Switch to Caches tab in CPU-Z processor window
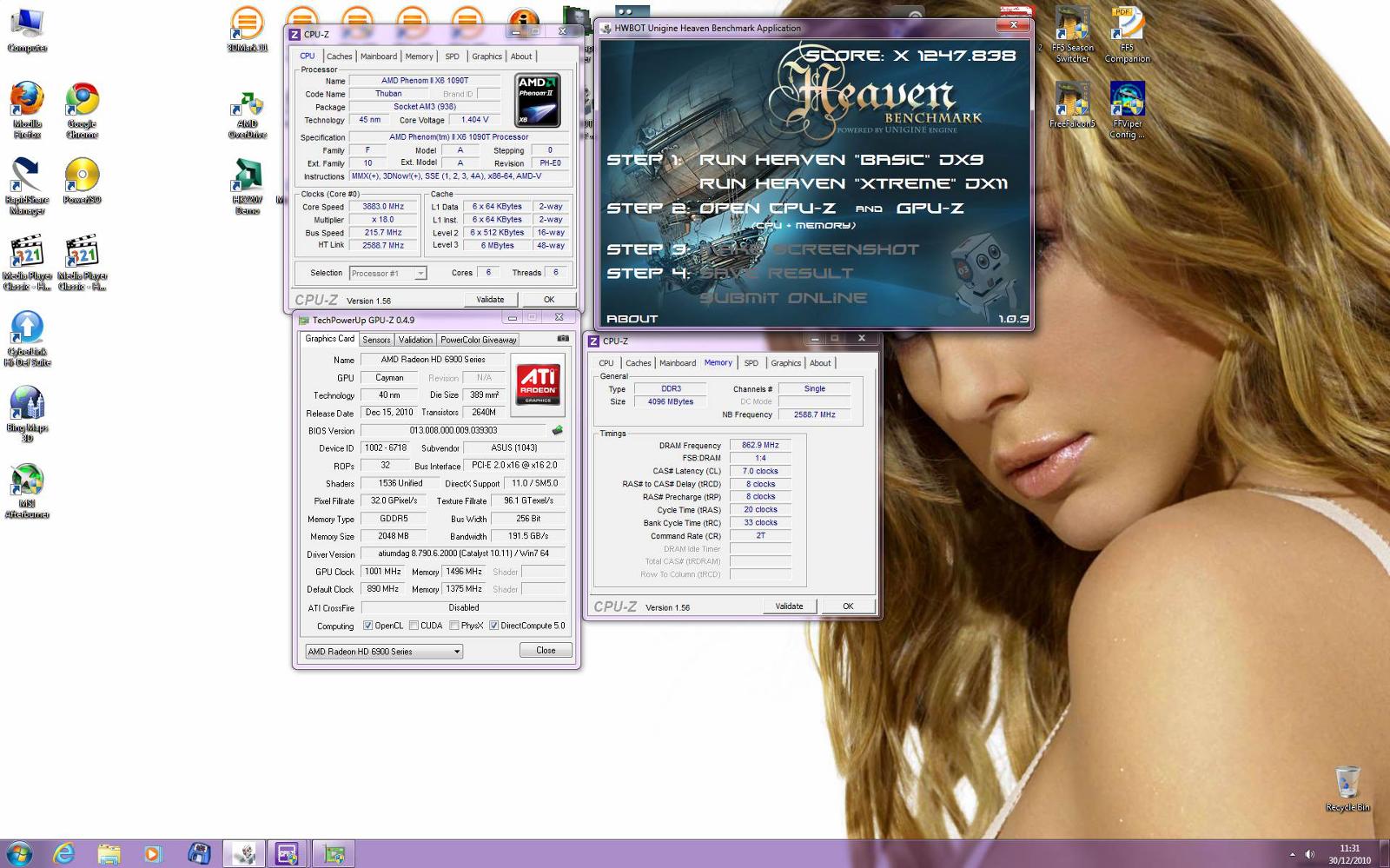The width and height of the screenshot is (1390, 868). coord(340,56)
